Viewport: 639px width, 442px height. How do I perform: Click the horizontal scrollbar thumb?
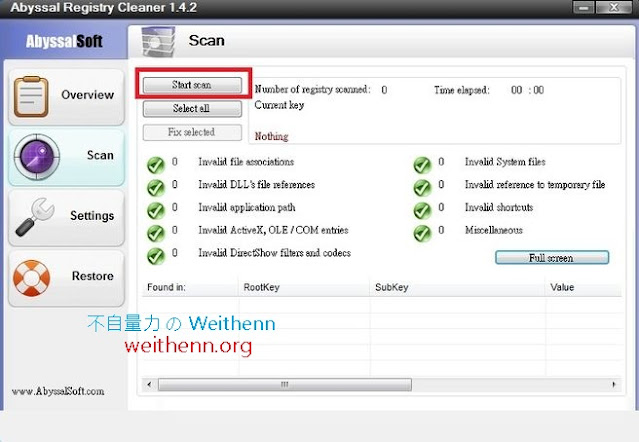coord(285,385)
